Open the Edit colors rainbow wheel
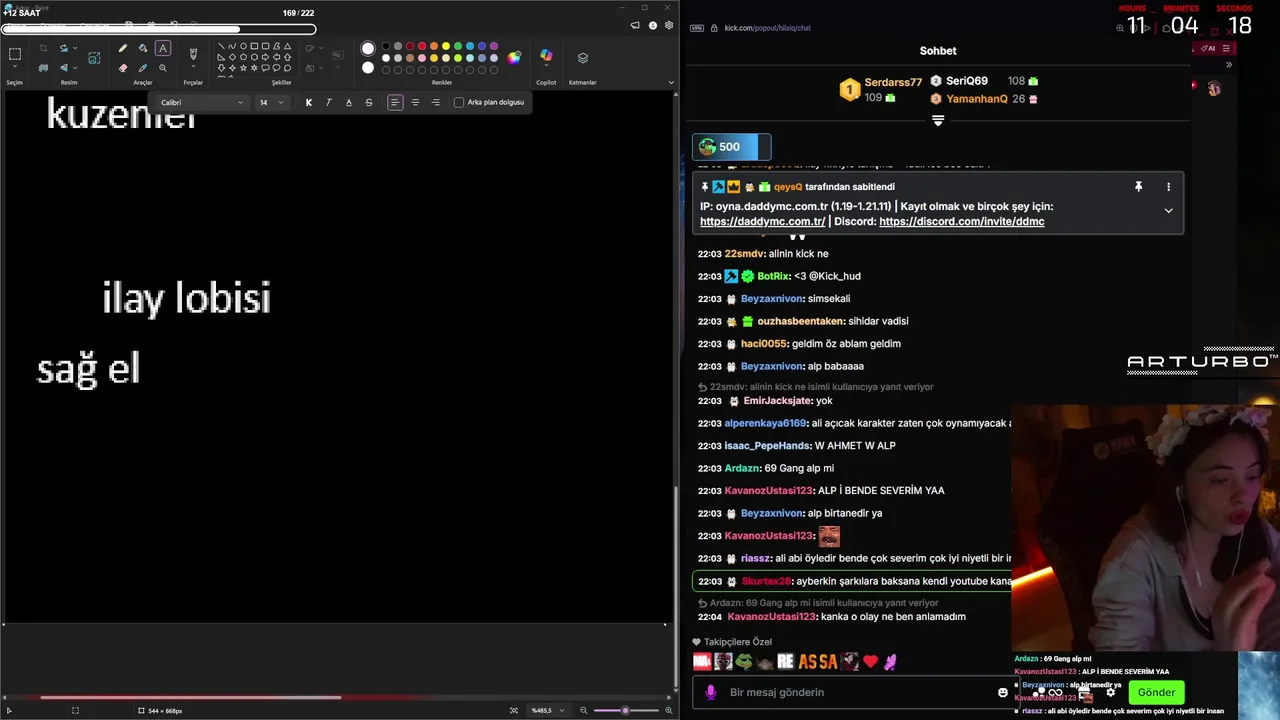Viewport: 1280px width, 720px height. click(x=514, y=58)
